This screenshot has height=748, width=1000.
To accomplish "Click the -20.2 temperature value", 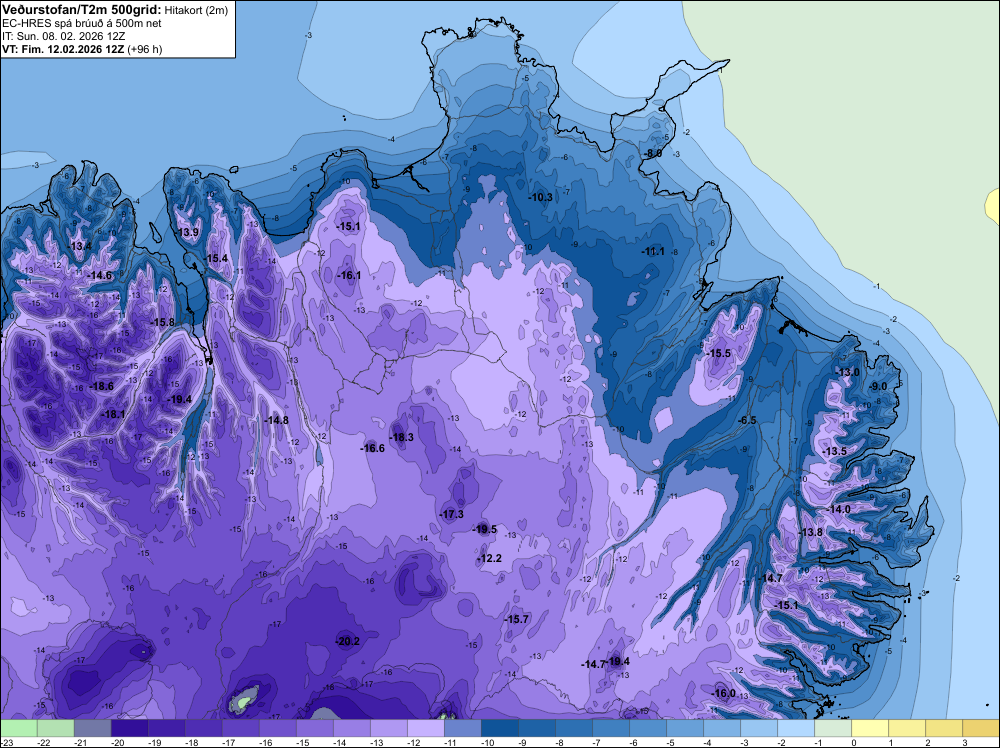I will (x=348, y=641).
